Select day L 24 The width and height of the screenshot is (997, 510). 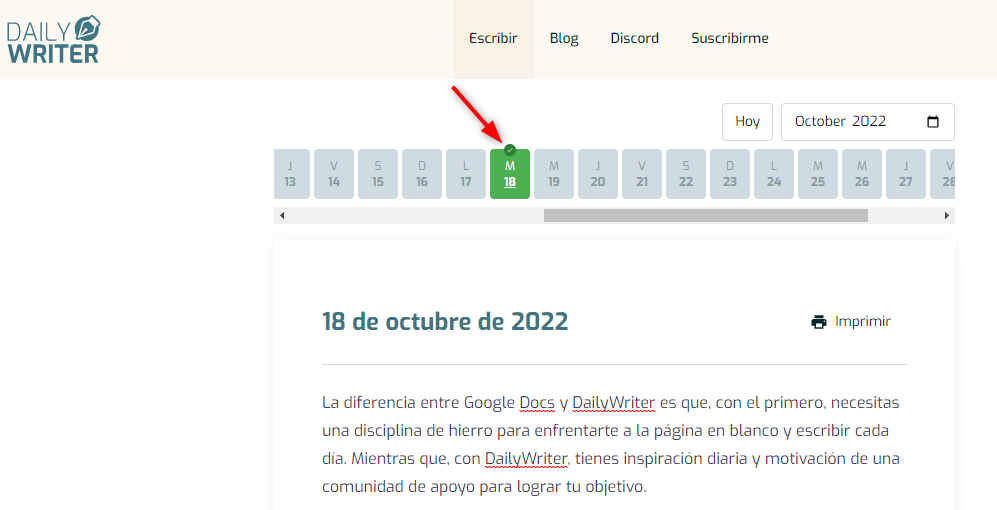[774, 174]
